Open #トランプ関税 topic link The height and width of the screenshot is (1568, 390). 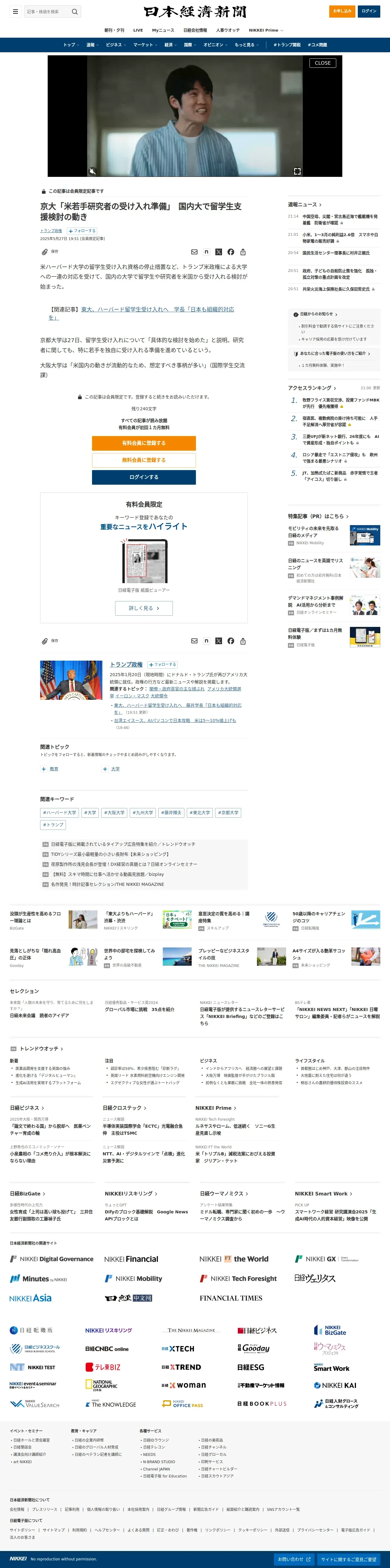tap(287, 44)
